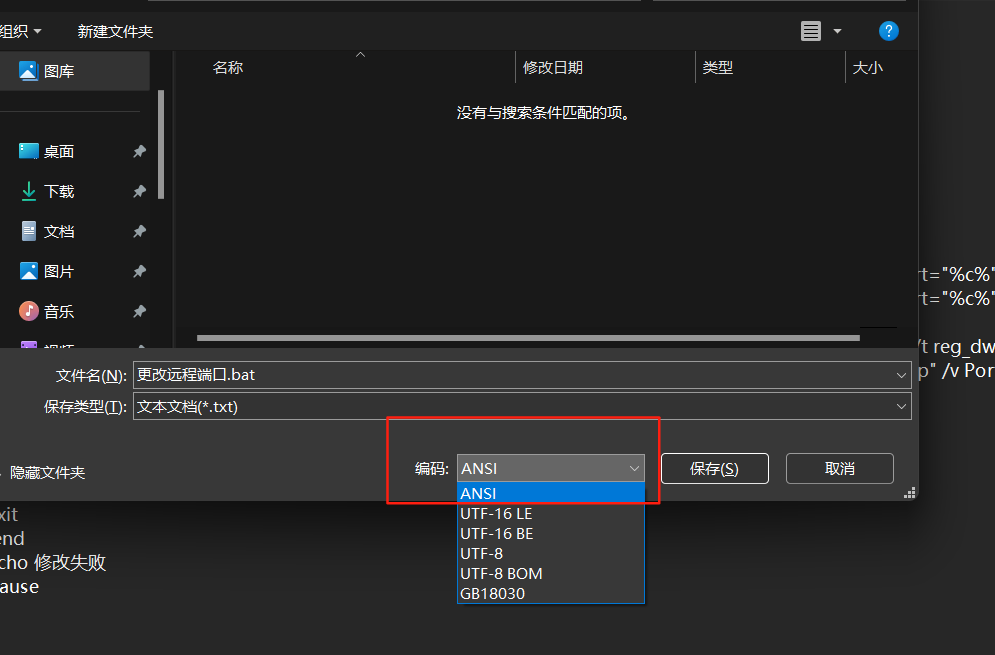The image size is (995, 655).
Task: Open the Music (音乐) folder icon
Action: tap(28, 311)
